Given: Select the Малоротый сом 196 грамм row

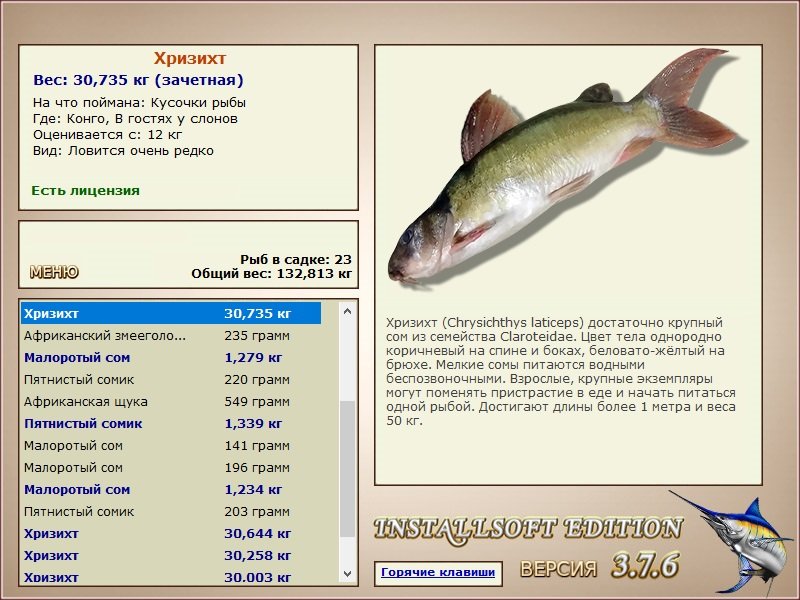Looking at the screenshot, I should point(171,467).
